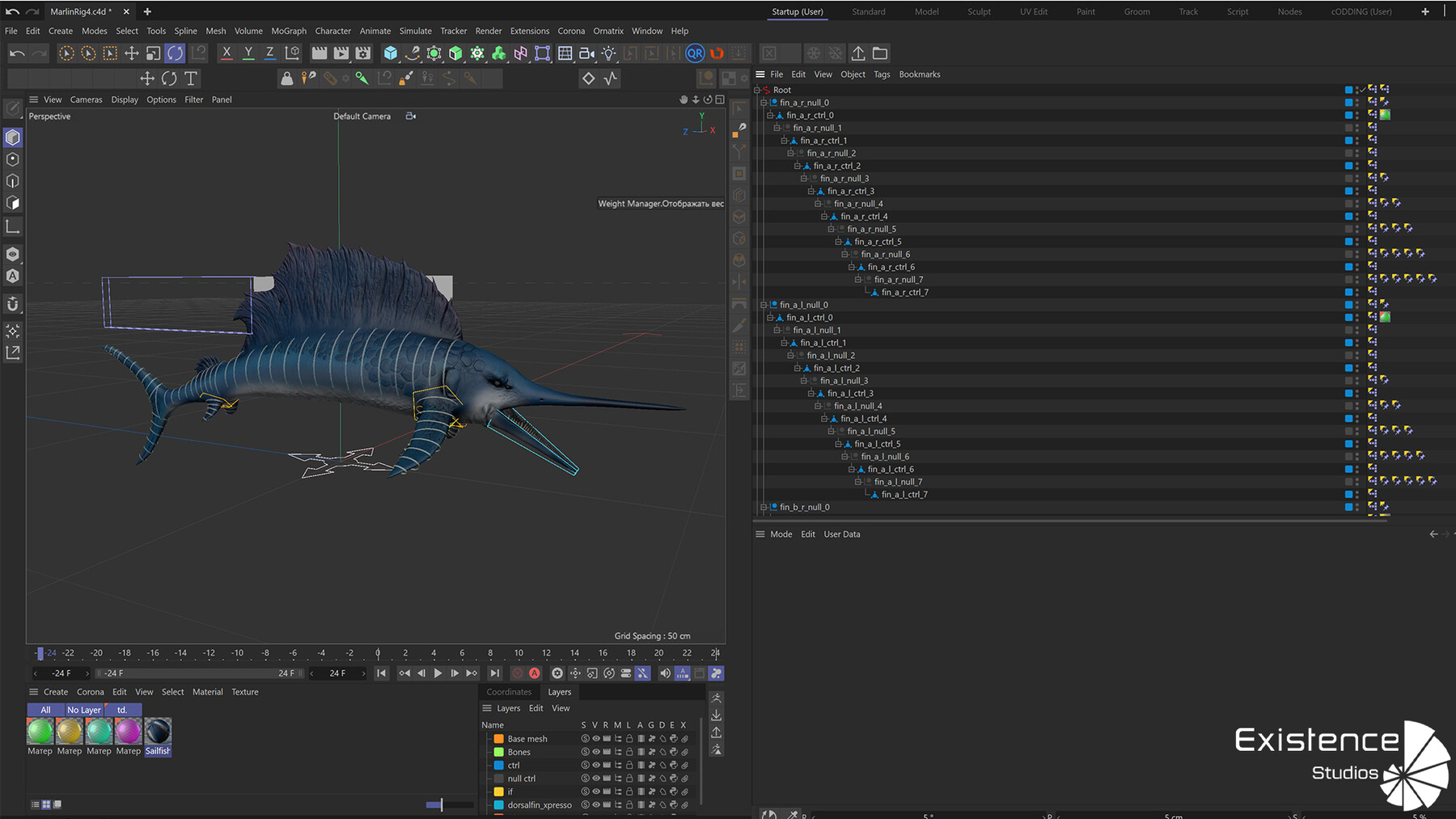Collapse the Root node in Object Manager
This screenshot has height=819, width=1456.
(x=758, y=90)
